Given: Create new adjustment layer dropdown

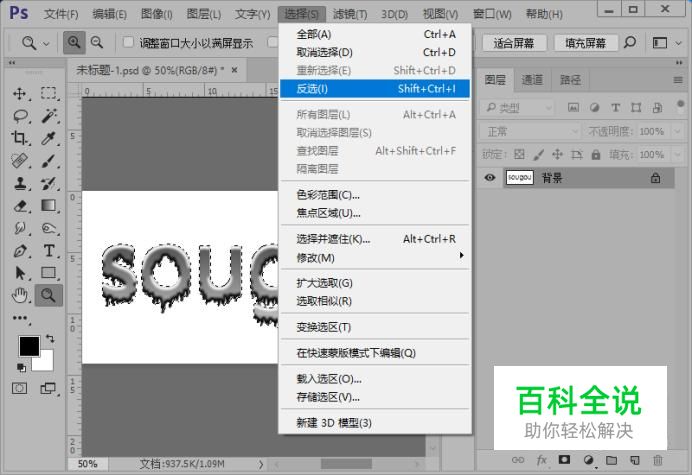Looking at the screenshot, I should pos(588,460).
